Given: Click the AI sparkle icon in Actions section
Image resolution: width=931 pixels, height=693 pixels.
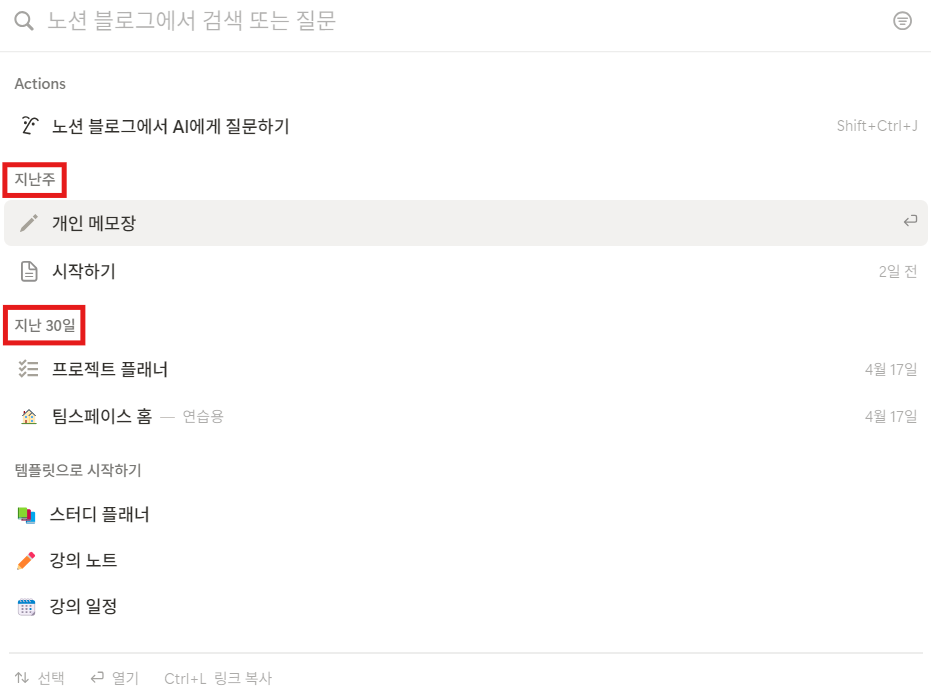Looking at the screenshot, I should click(28, 125).
